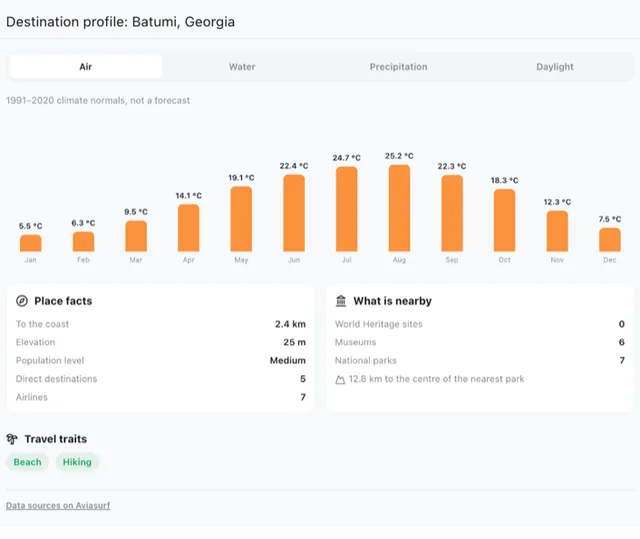Screen dimensions: 640x539
Task: Click the mountain icon by nearest park distance
Action: (340, 379)
